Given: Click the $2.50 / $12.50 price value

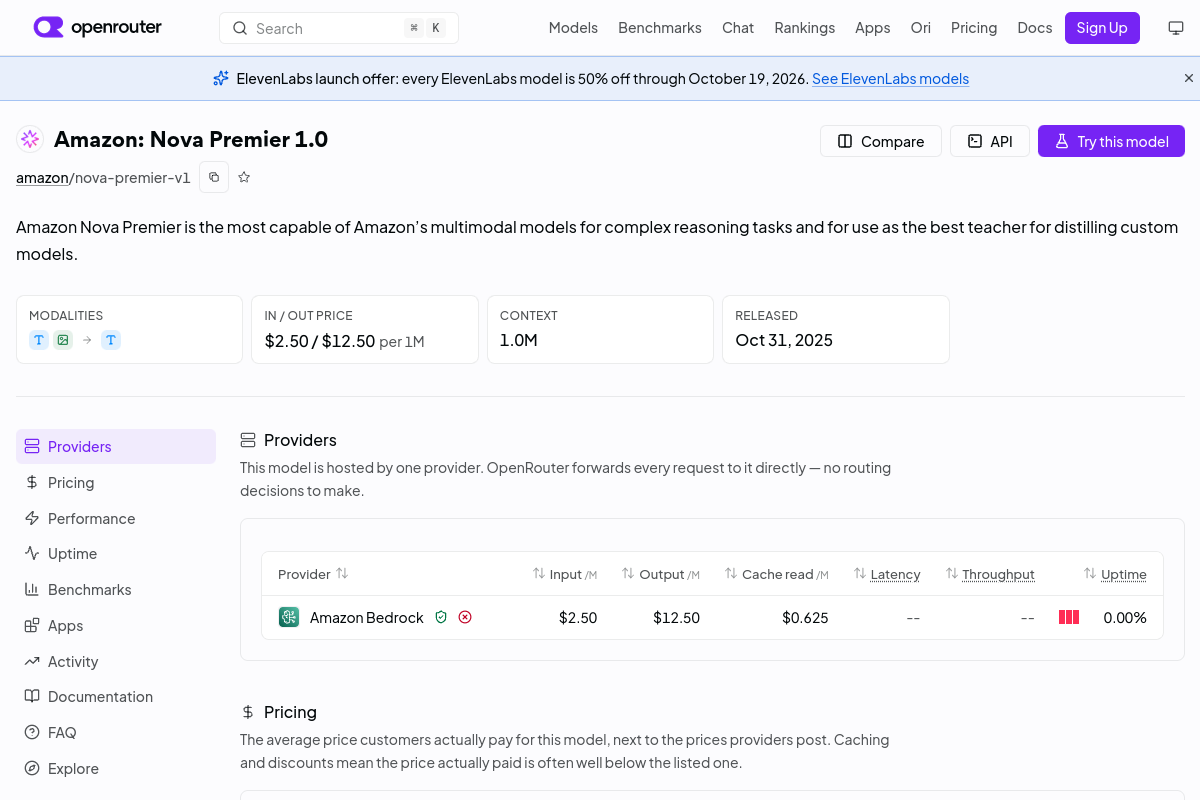Looking at the screenshot, I should tap(320, 341).
